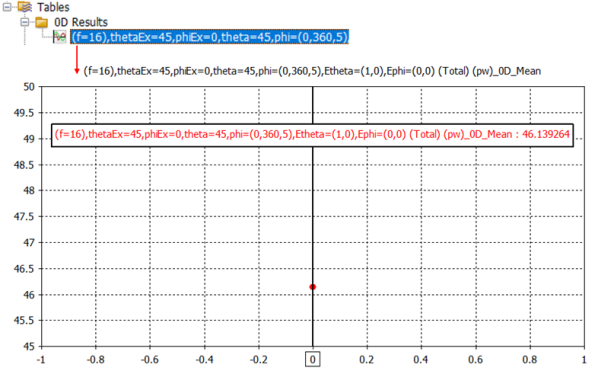Click the red curve value label box

pyautogui.click(x=312, y=135)
